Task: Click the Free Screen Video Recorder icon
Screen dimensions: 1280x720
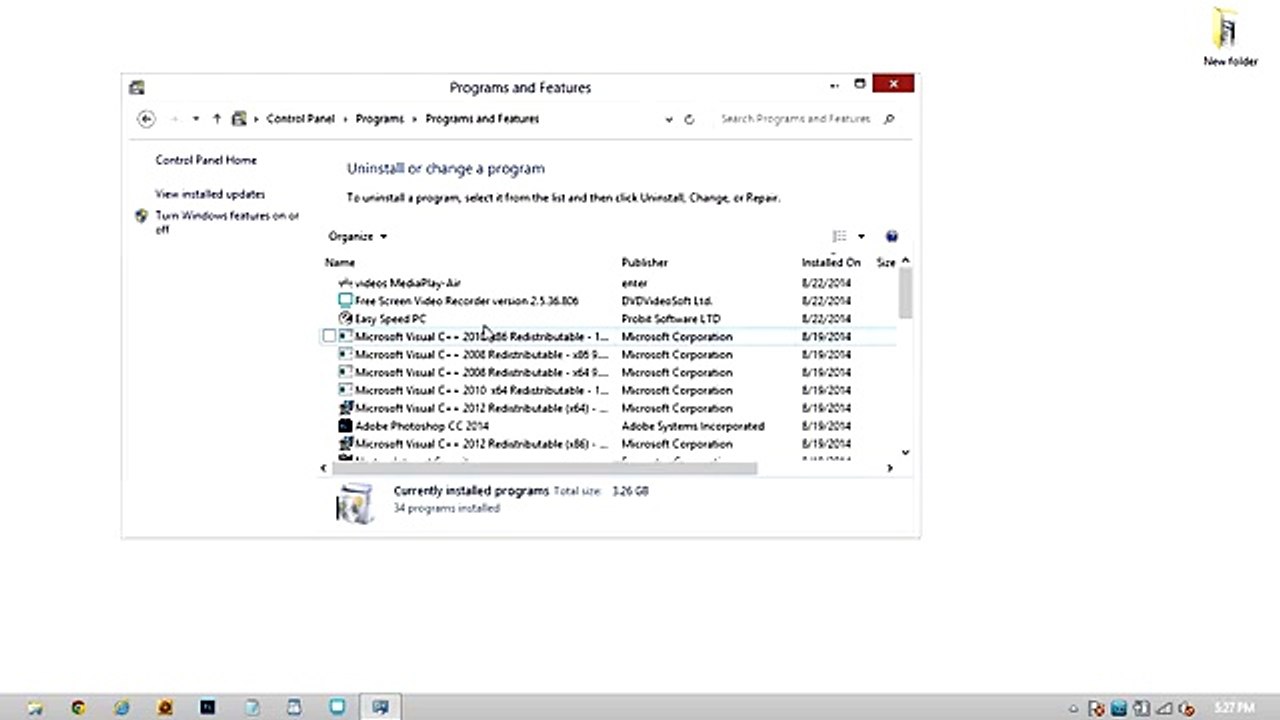Action: click(x=345, y=301)
